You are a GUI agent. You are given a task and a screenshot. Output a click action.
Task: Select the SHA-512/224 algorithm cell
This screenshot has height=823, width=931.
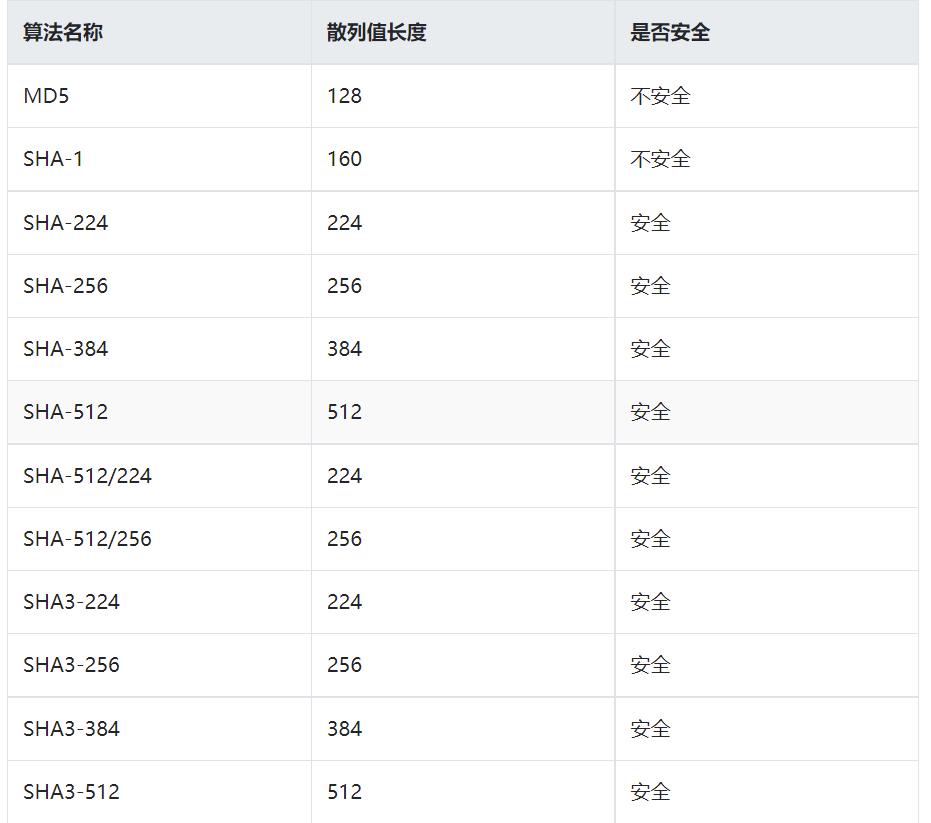pos(88,476)
